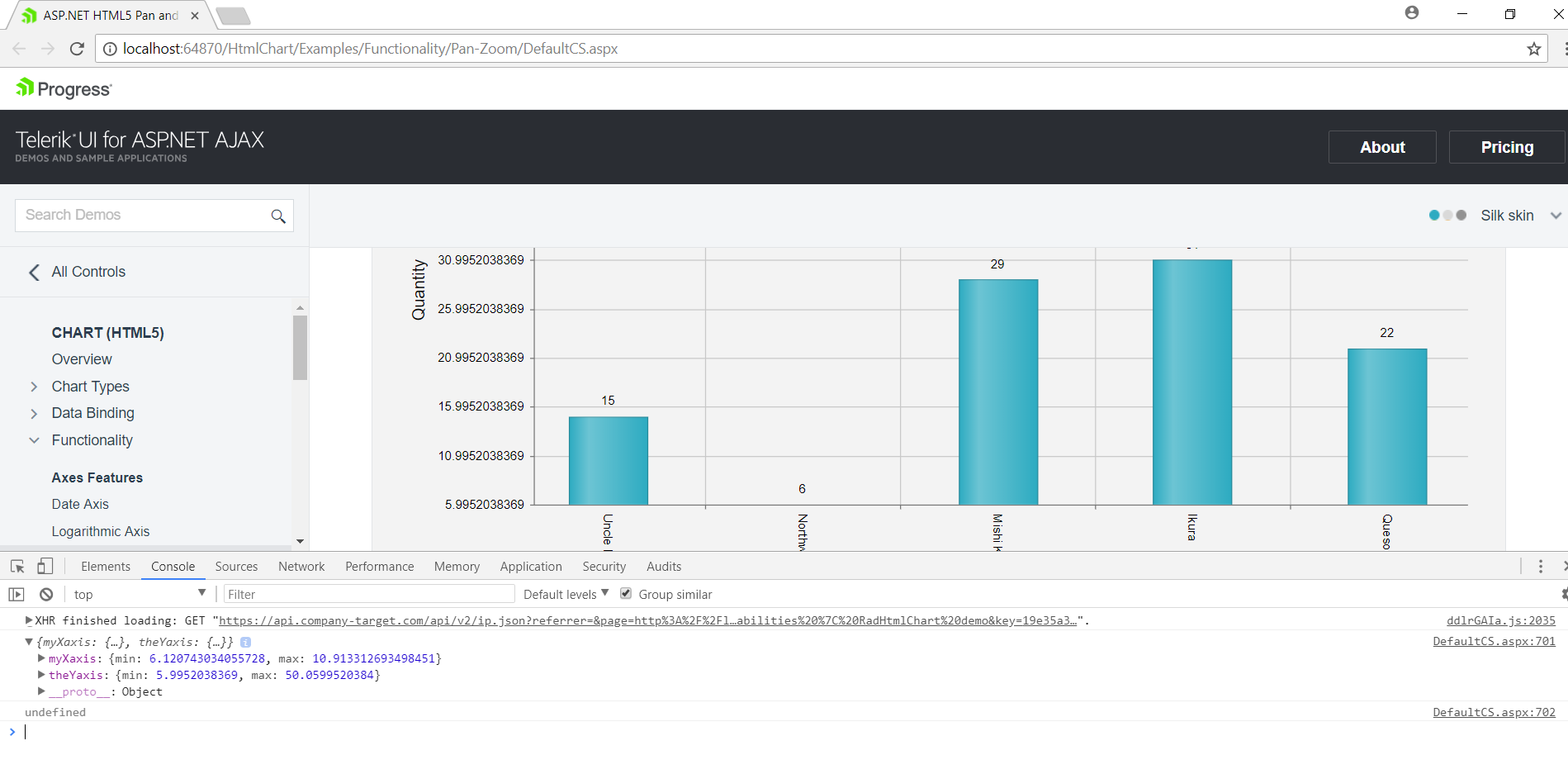Switch to the Security tab
This screenshot has width=1568, height=774.
point(604,567)
